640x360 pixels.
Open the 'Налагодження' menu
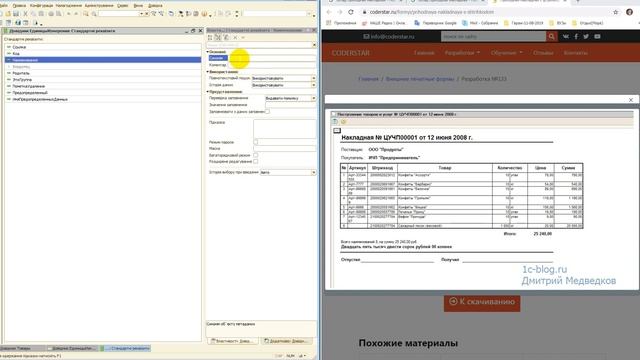[x=69, y=6]
